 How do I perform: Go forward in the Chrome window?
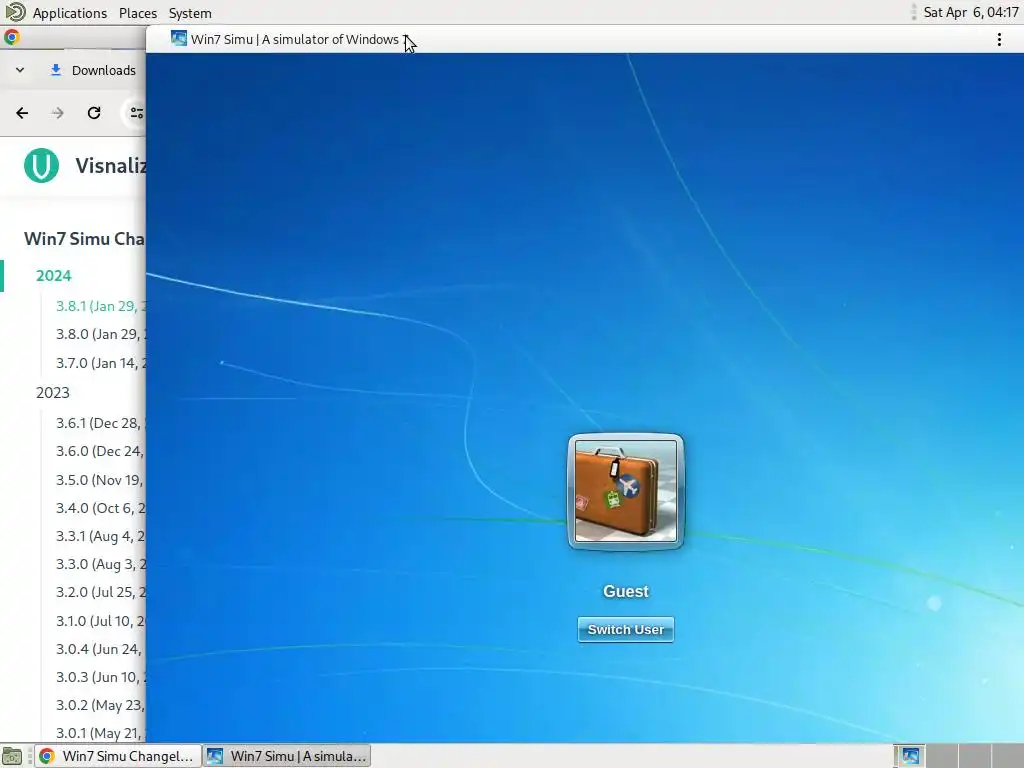pos(57,113)
